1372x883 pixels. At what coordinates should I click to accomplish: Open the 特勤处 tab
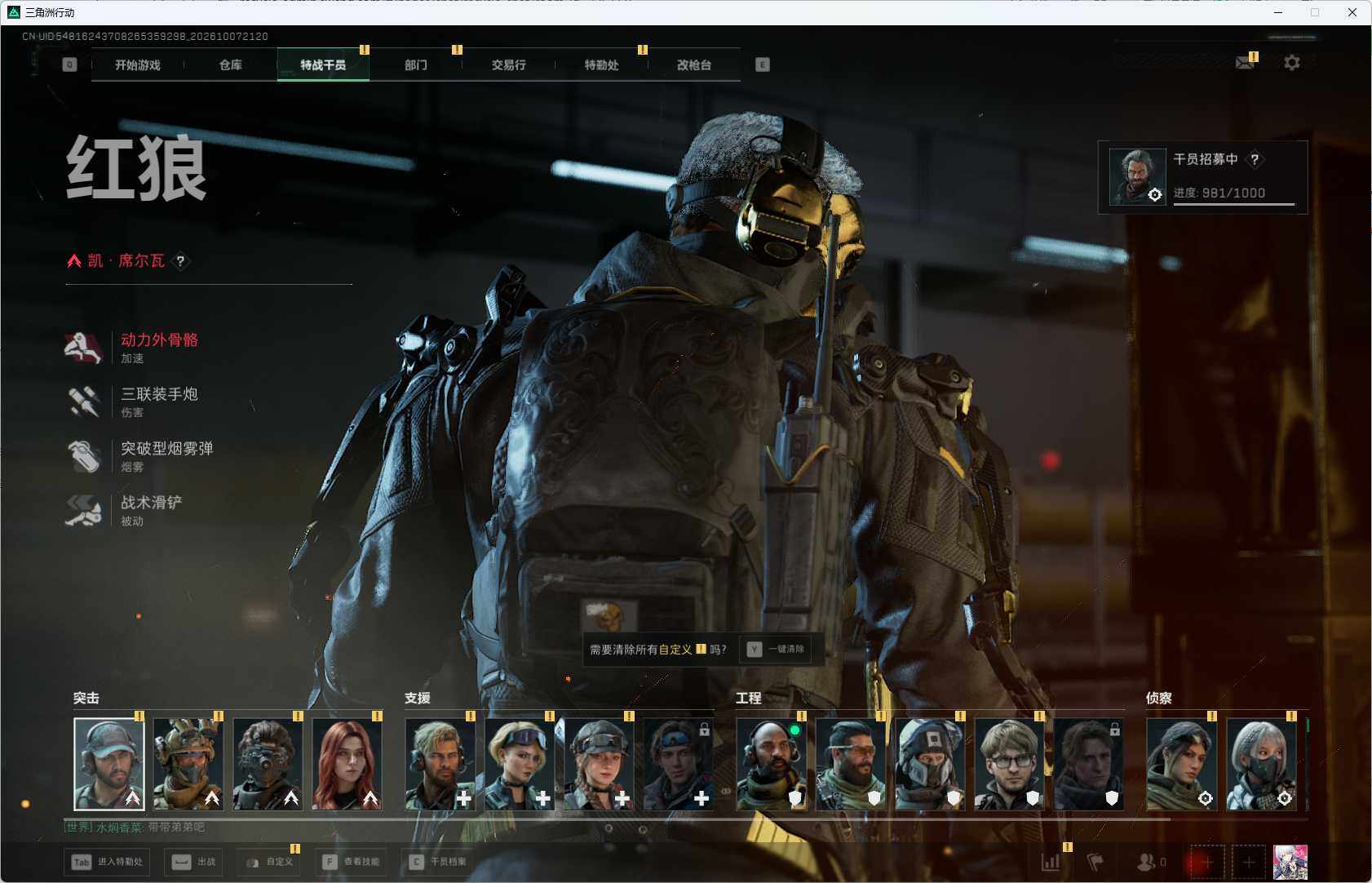(x=601, y=65)
